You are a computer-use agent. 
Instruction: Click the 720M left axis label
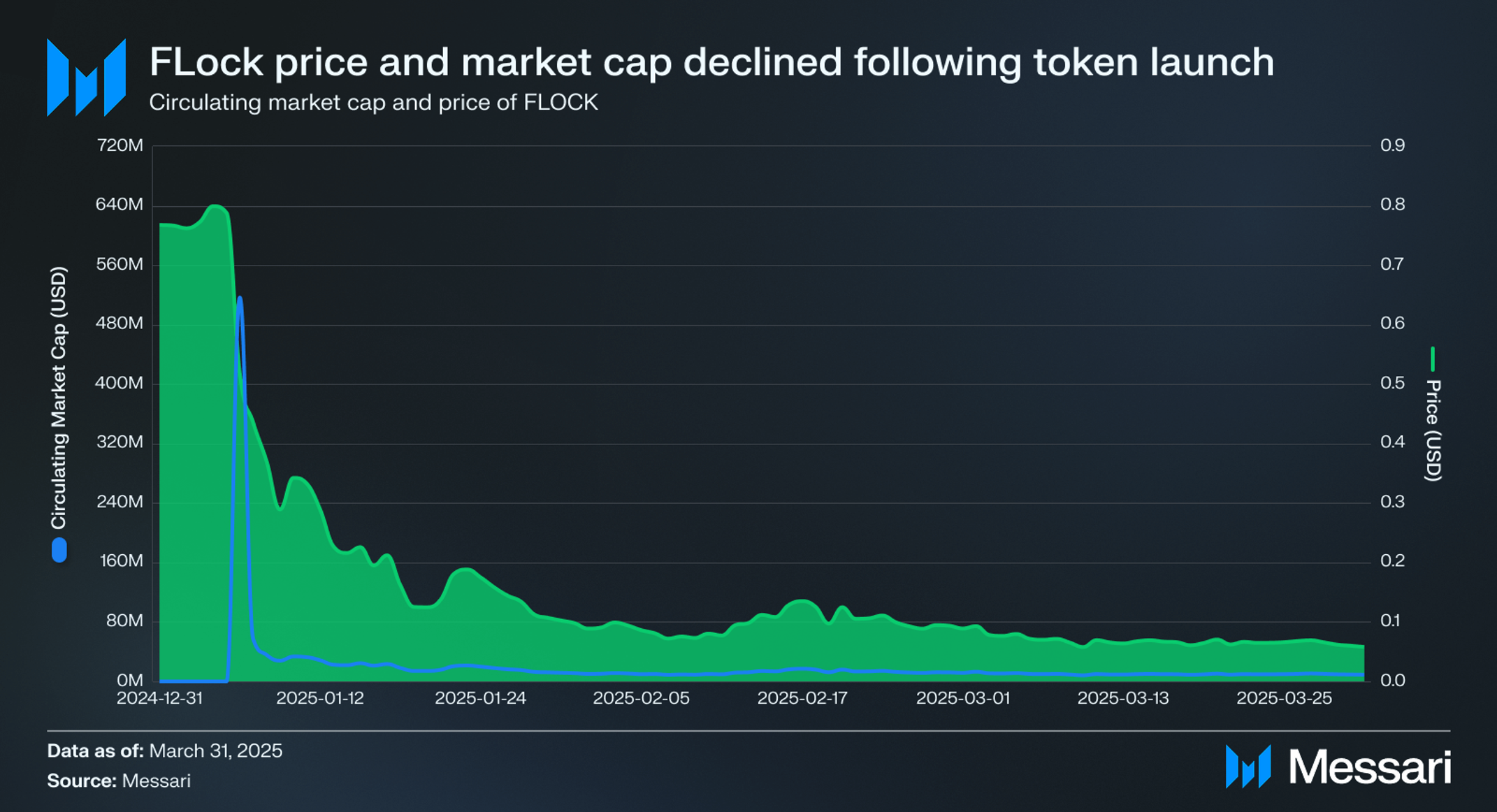pos(120,145)
